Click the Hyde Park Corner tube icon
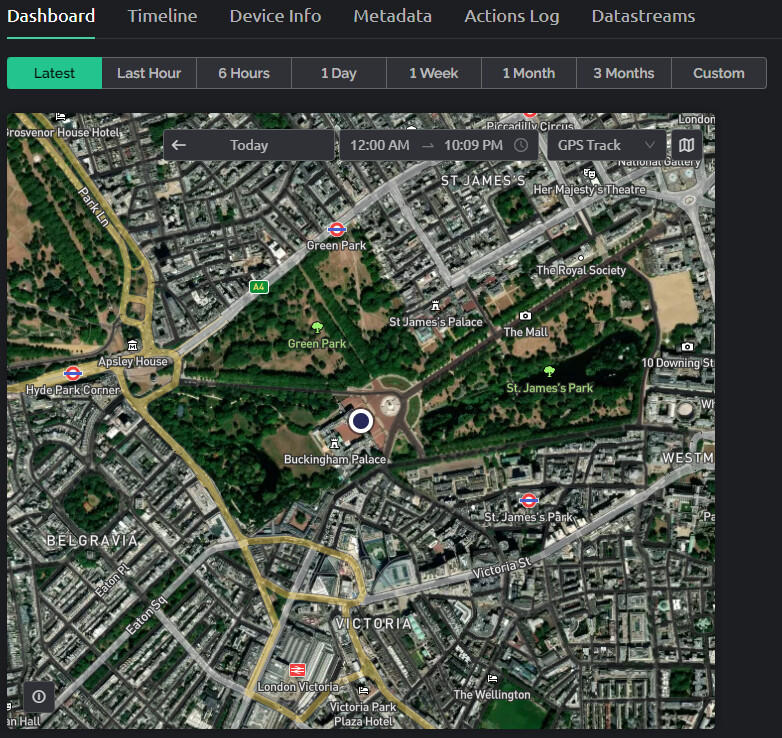The height and width of the screenshot is (738, 782). click(73, 372)
